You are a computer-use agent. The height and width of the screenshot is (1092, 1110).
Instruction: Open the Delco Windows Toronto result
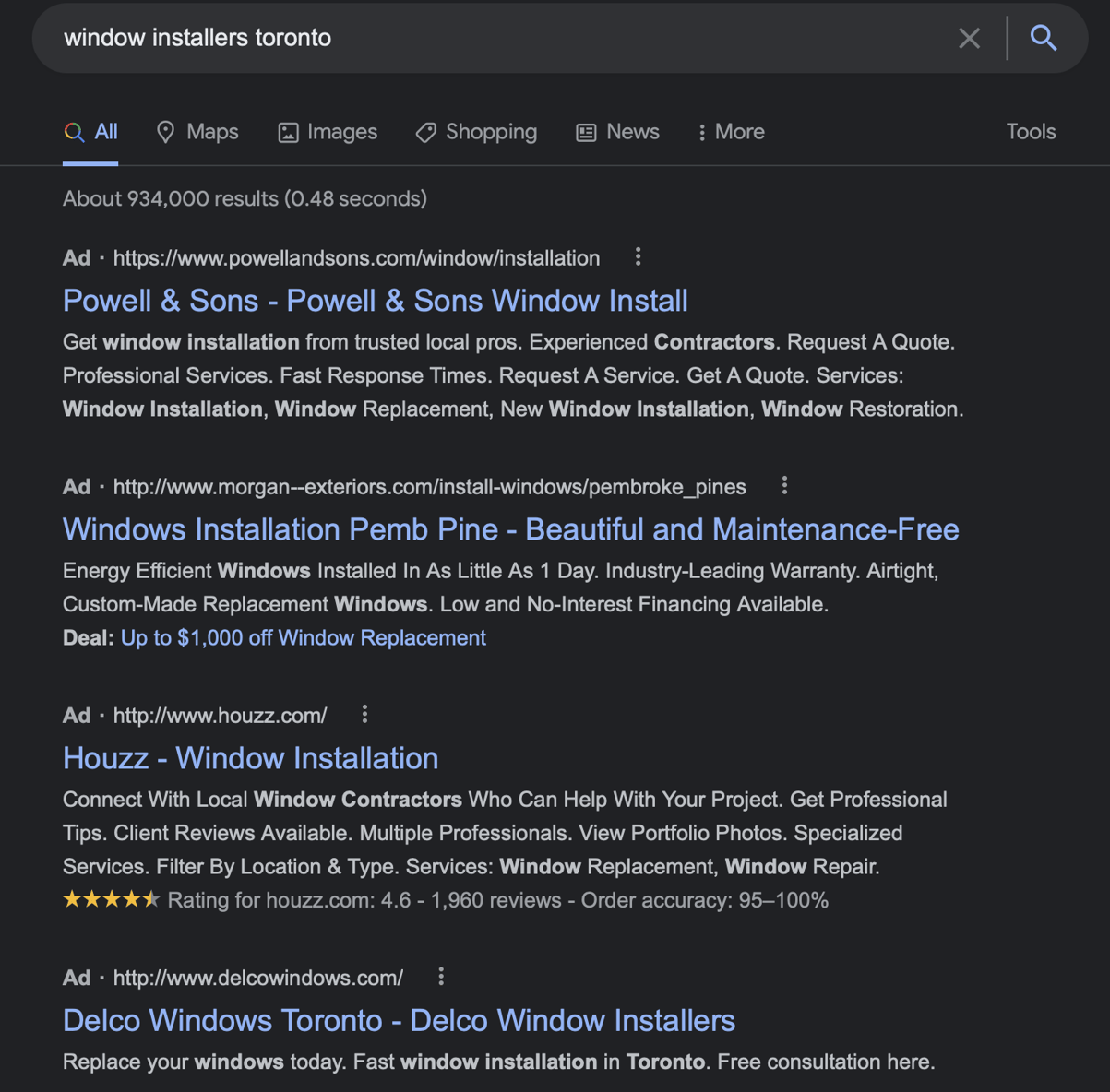pos(399,1020)
